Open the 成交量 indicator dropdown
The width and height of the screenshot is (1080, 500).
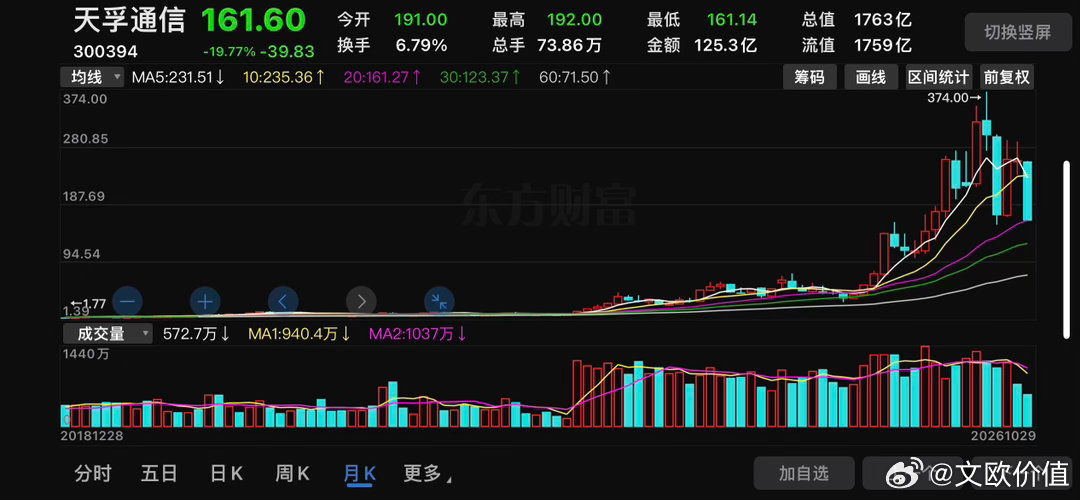click(x=107, y=334)
